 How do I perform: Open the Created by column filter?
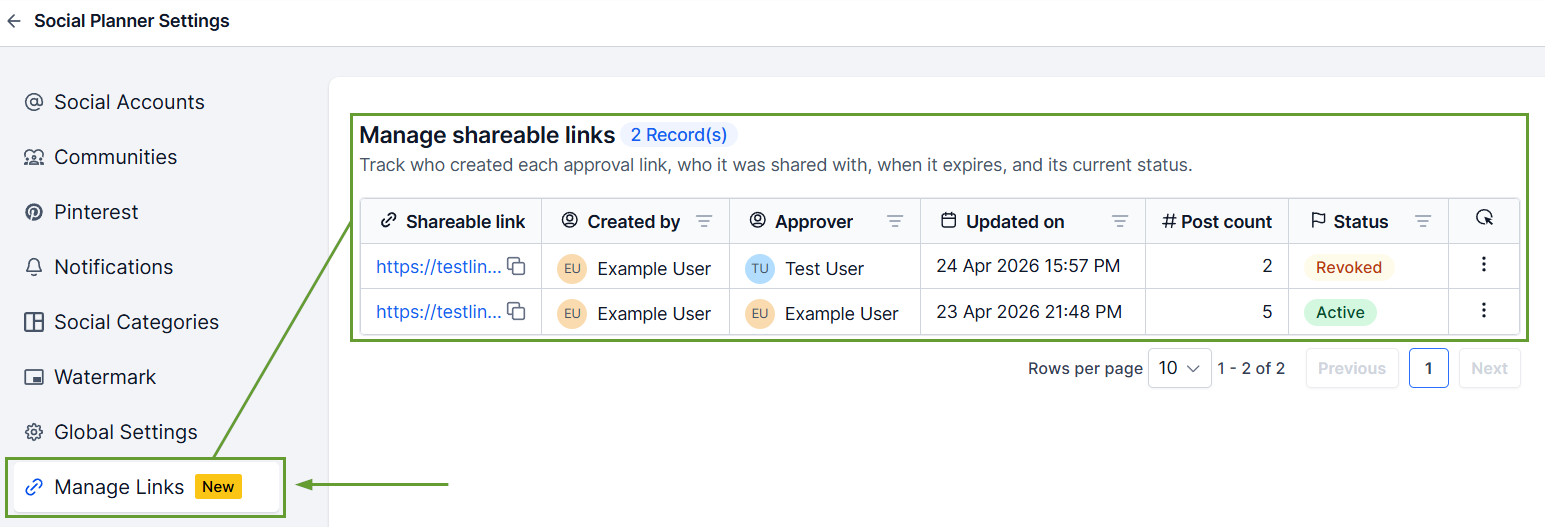coord(704,222)
